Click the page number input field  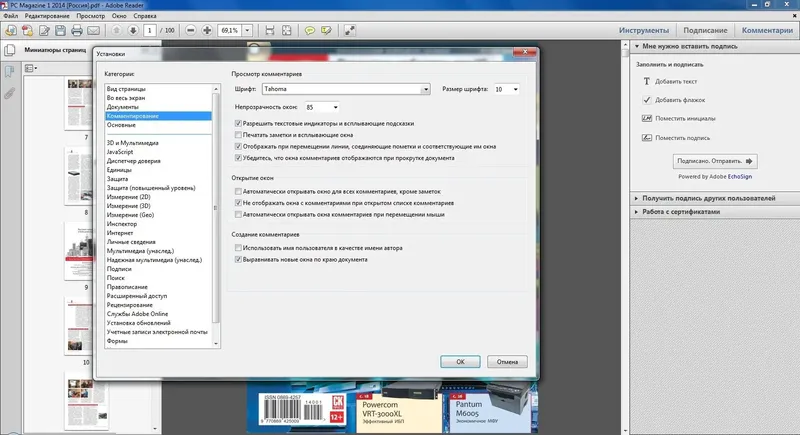coord(149,31)
